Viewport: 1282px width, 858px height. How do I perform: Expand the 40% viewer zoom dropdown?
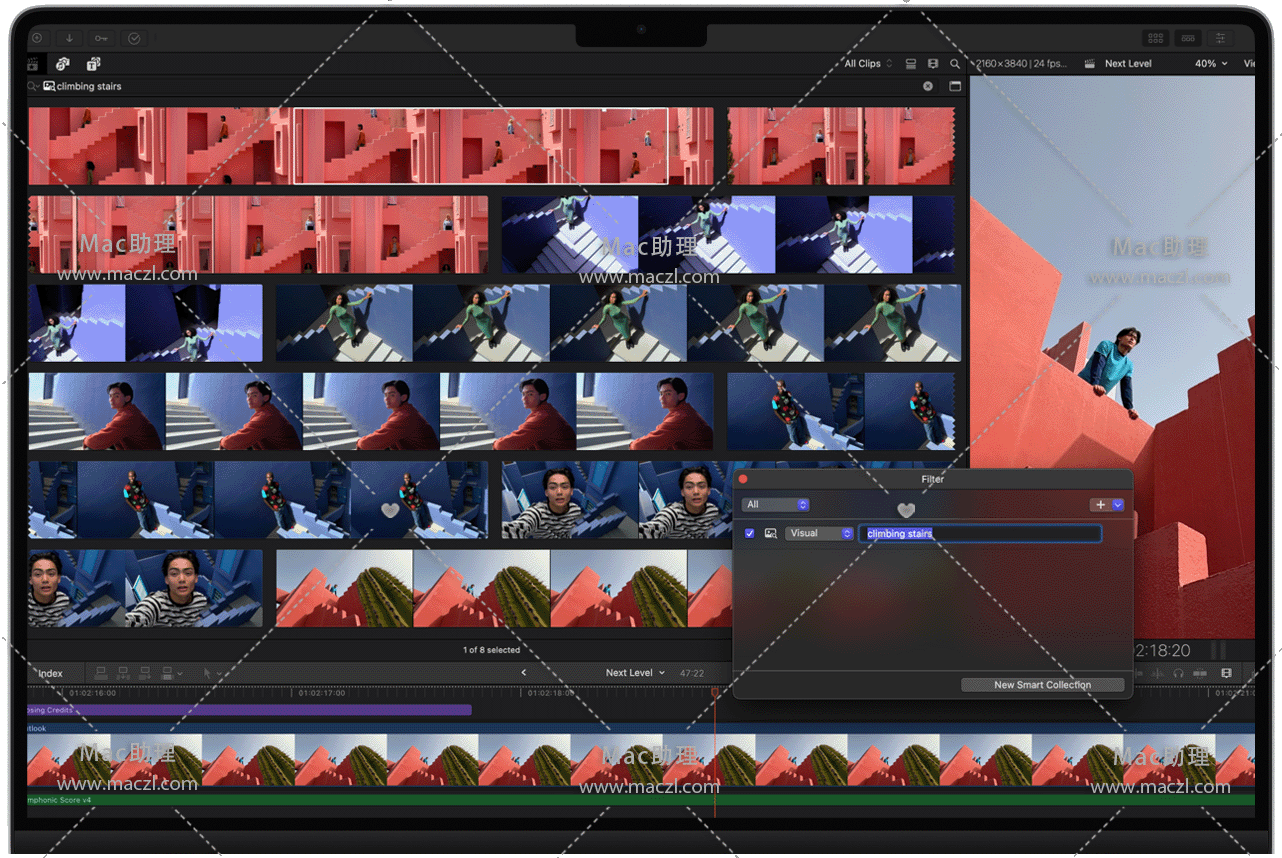pos(1210,64)
